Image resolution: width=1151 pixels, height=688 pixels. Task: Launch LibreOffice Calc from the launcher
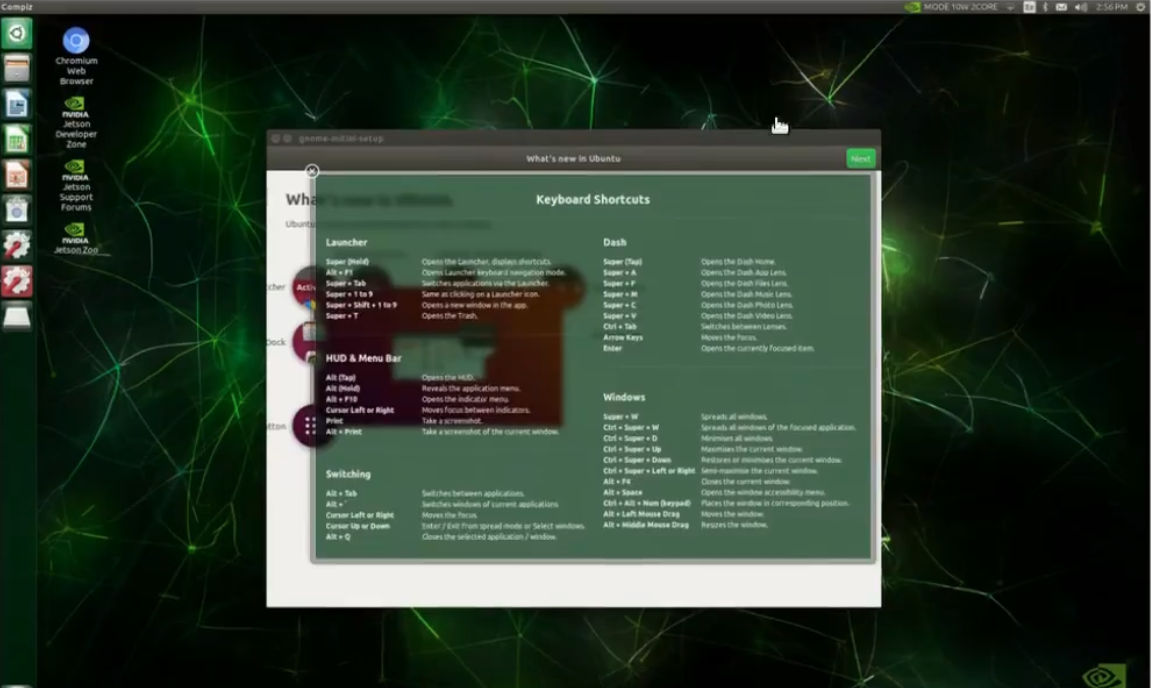click(16, 140)
